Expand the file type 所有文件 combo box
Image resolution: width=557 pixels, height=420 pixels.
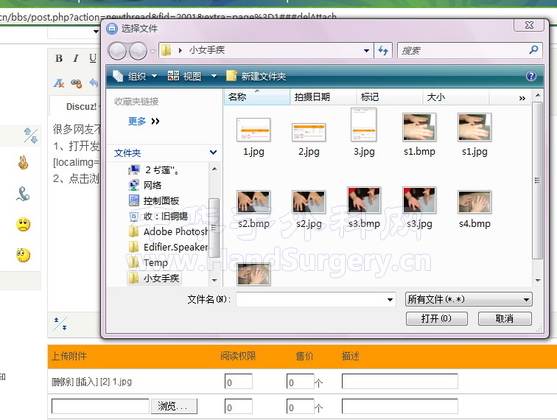468,300
